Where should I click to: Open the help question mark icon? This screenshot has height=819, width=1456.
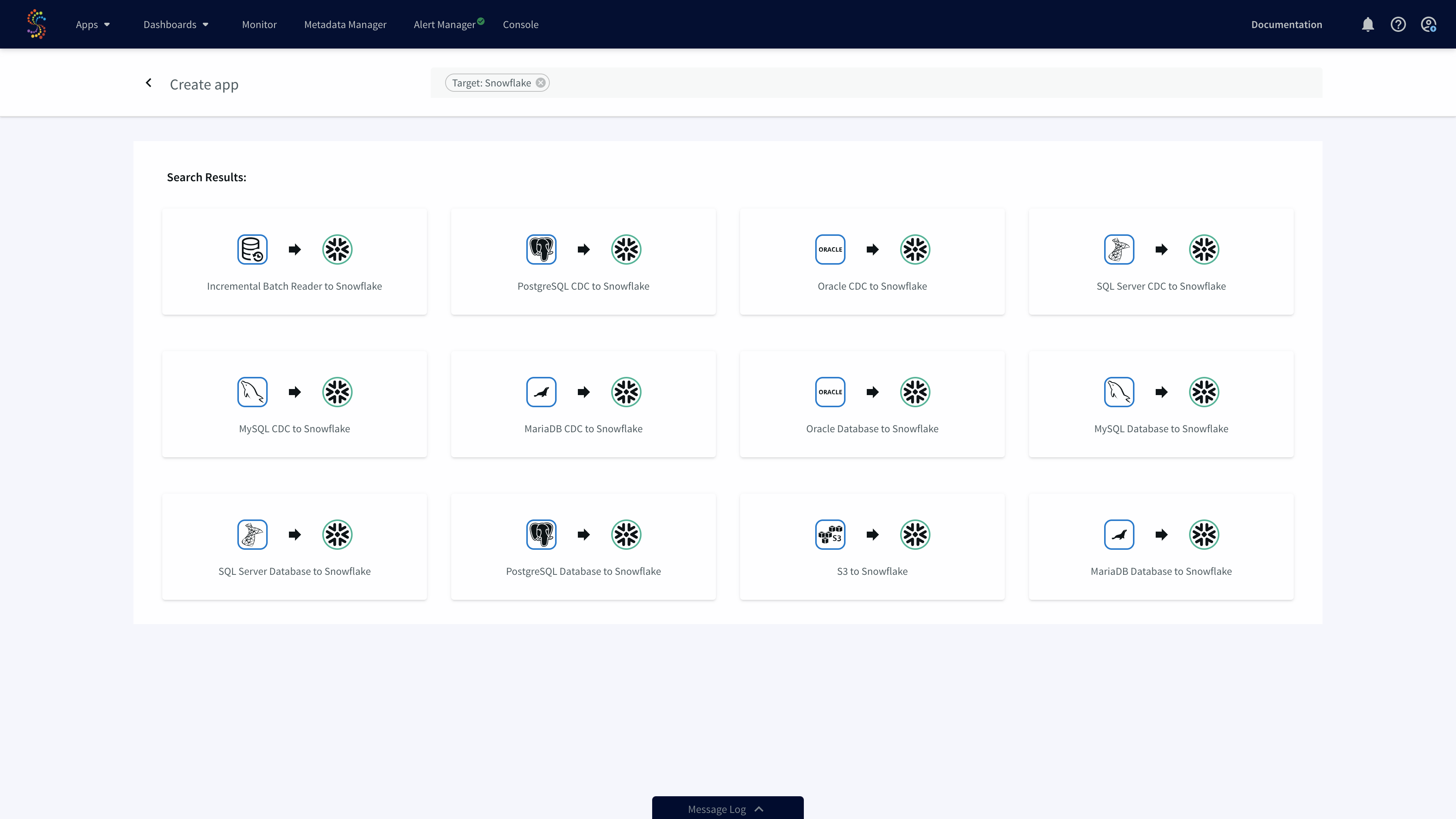click(1398, 24)
